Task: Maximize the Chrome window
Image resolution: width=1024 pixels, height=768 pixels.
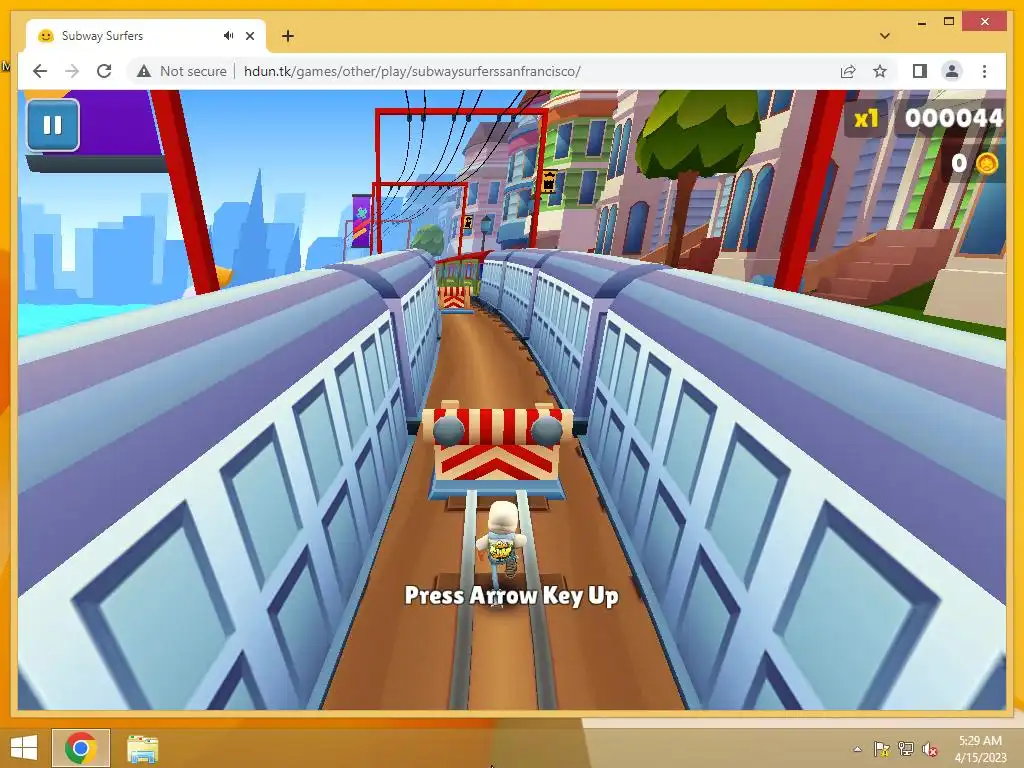Action: coord(949,22)
